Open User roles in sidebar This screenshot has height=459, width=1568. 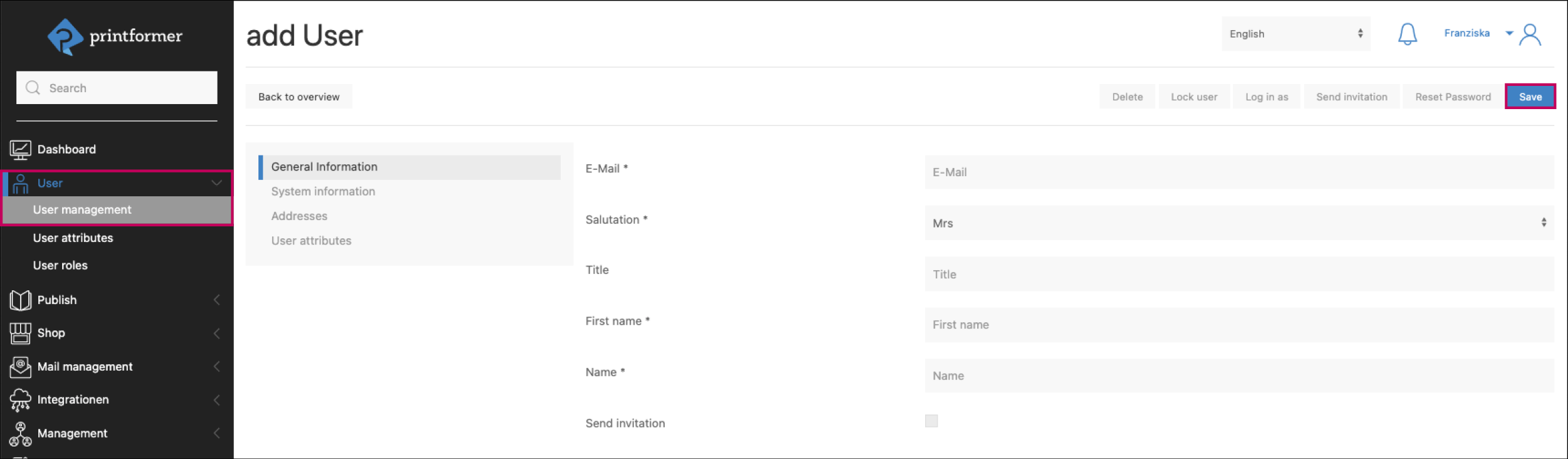click(x=60, y=265)
